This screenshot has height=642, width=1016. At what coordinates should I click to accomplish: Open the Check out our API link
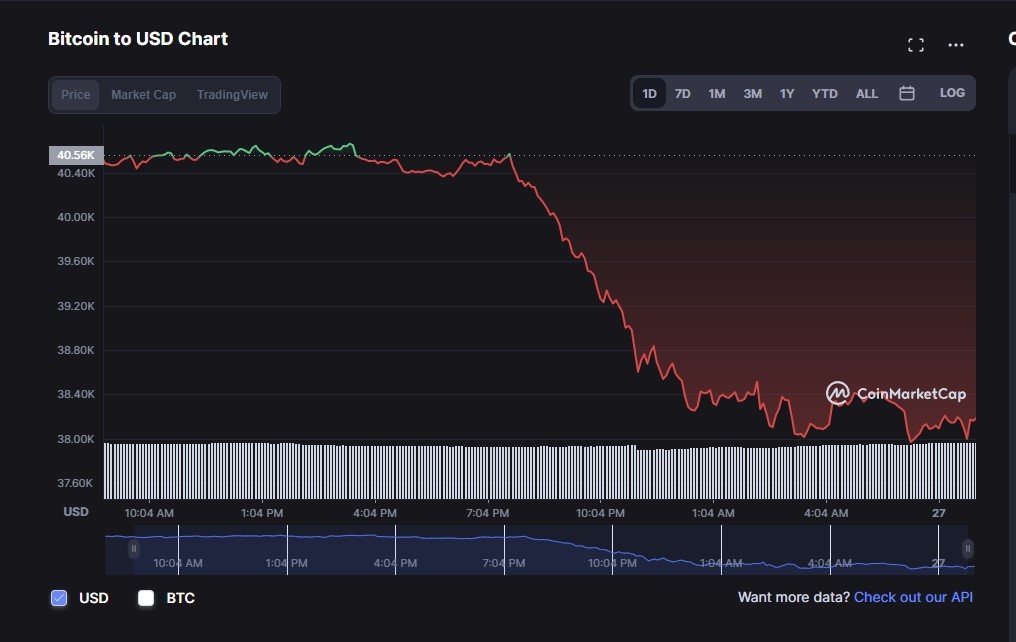(913, 597)
